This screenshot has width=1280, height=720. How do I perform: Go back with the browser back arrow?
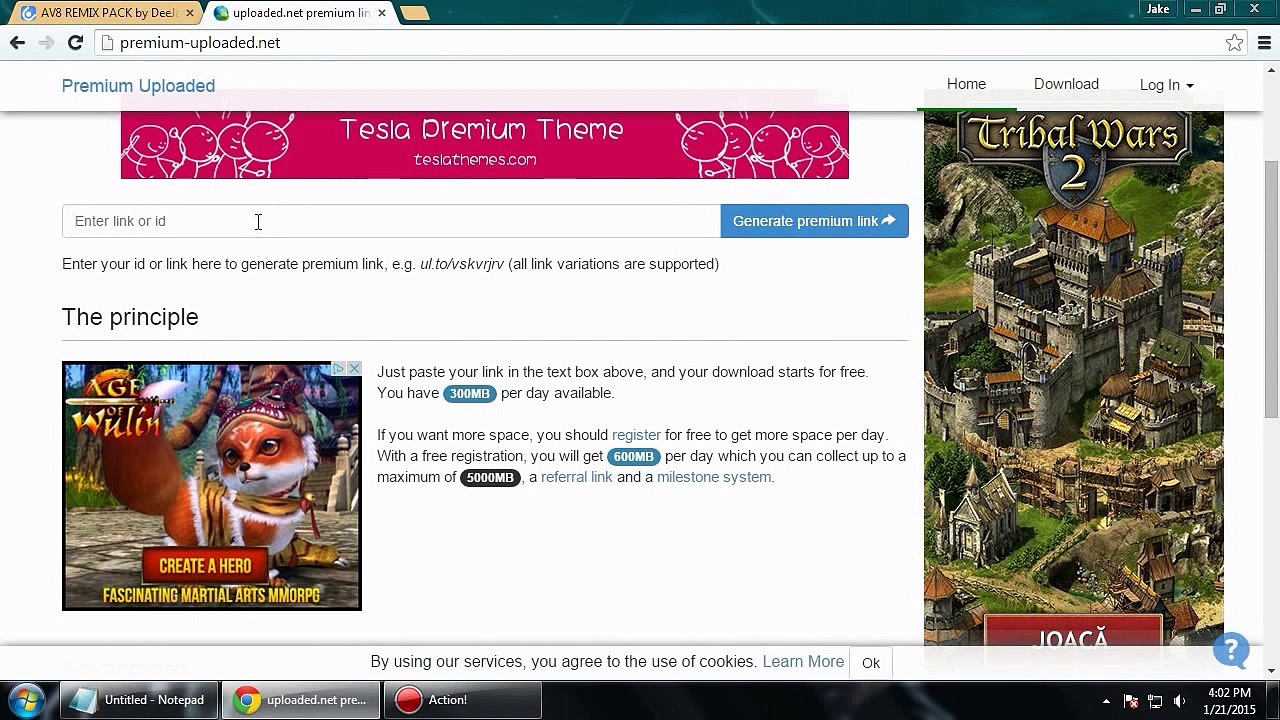(x=17, y=43)
